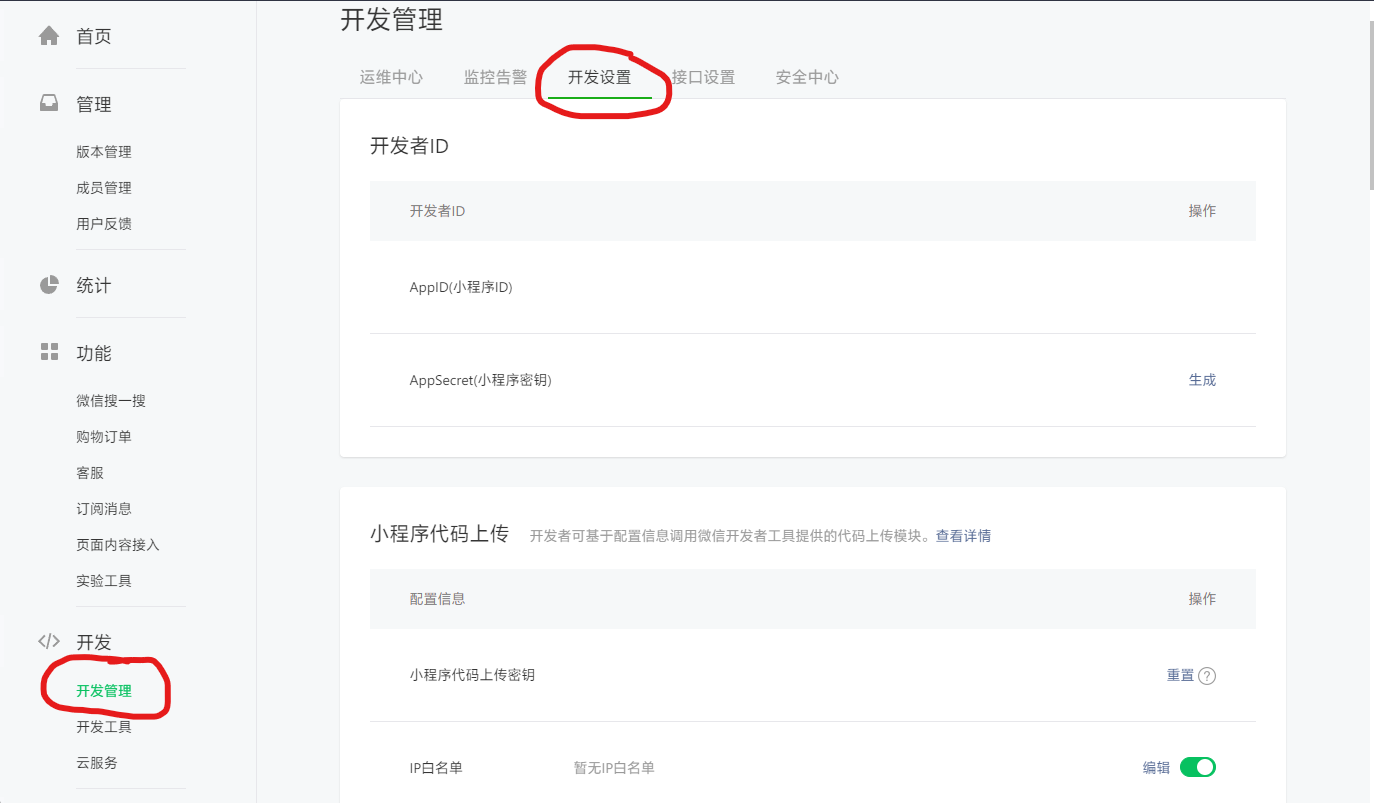Screen dimensions: 1374x803
Task: Open 云服务 in the sidebar
Action: pyautogui.click(x=97, y=763)
